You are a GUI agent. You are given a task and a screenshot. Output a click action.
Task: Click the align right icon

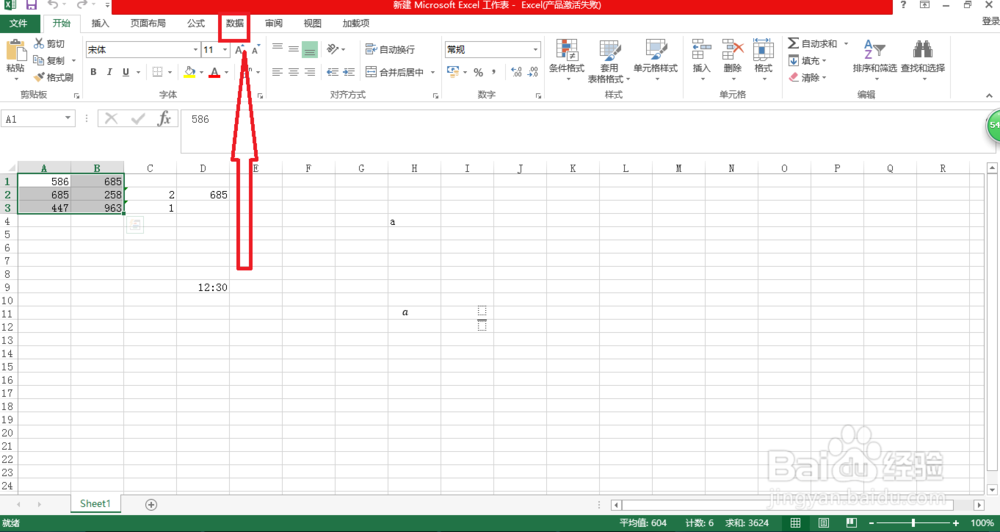tap(310, 72)
